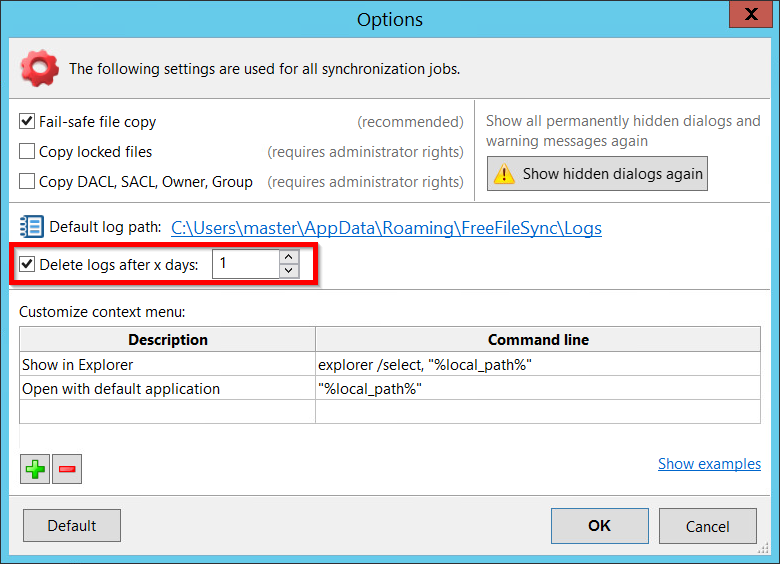
Task: Select the Show in Explorer description cell
Action: pyautogui.click(x=167, y=364)
